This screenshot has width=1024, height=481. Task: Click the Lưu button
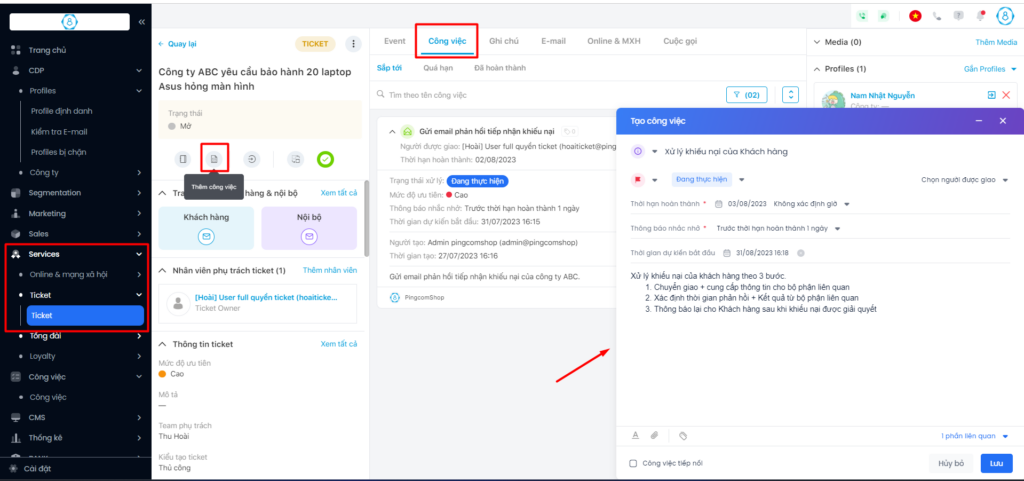[x=996, y=464]
